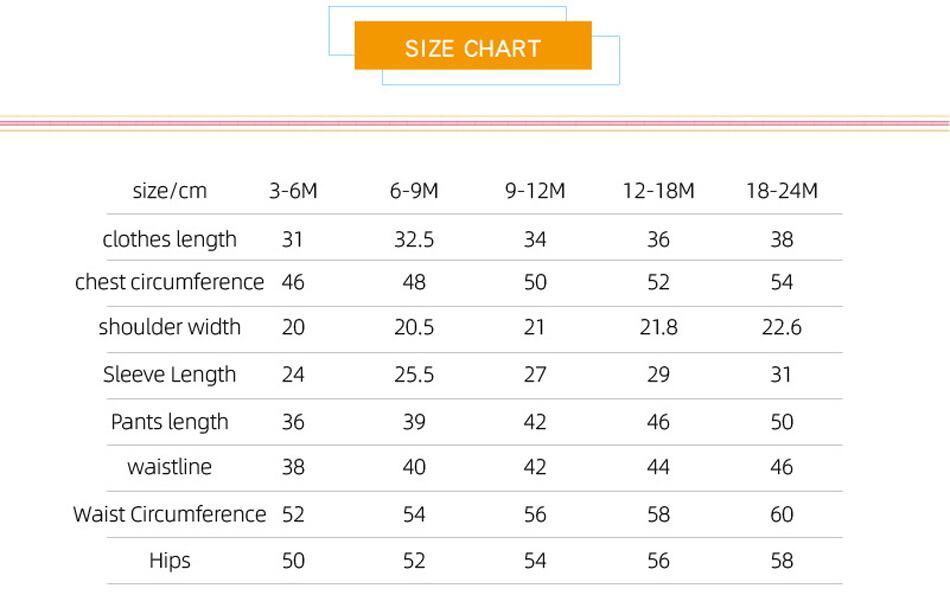
Task: Click the 32.5 clothes length value
Action: click(414, 239)
